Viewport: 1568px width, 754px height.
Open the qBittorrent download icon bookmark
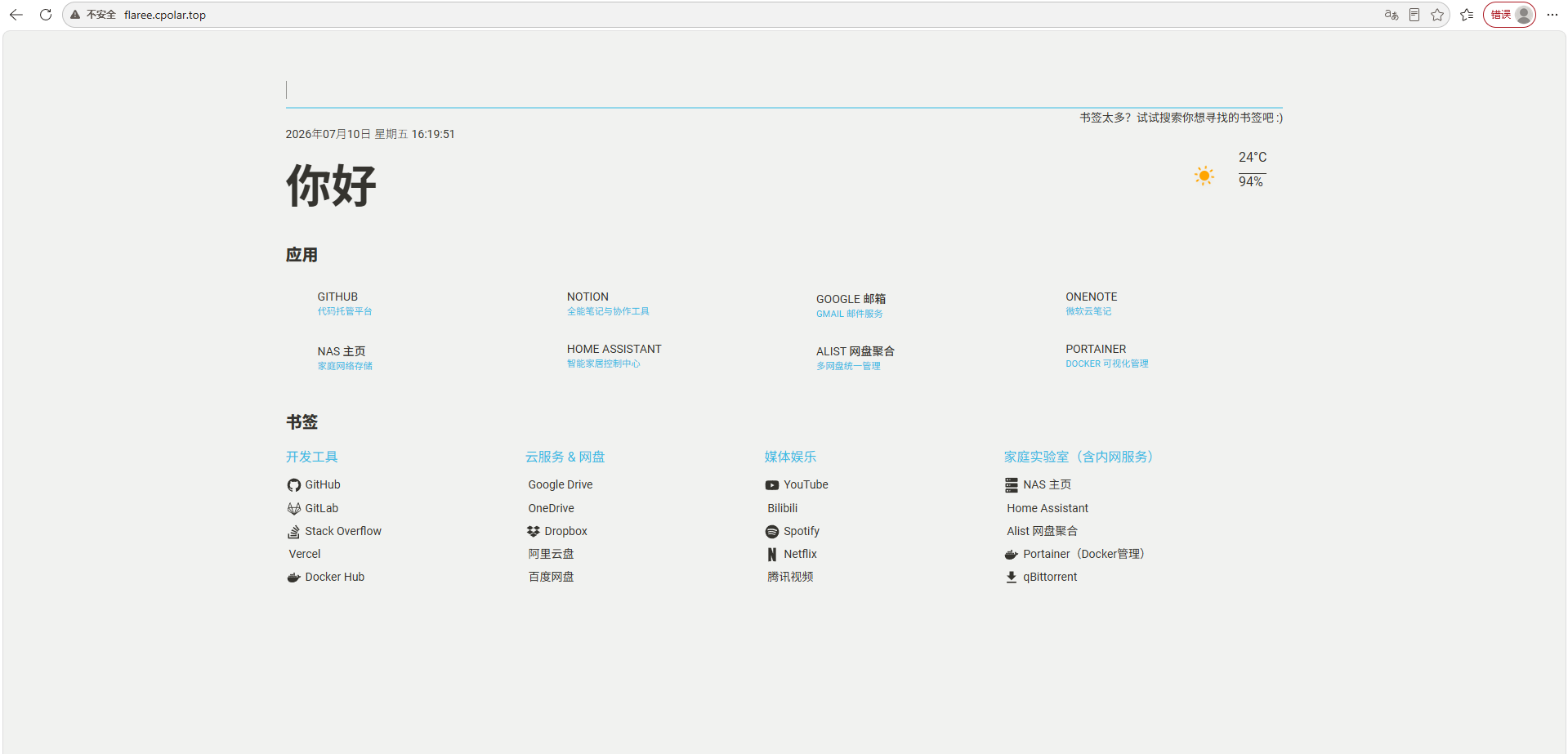point(1012,578)
